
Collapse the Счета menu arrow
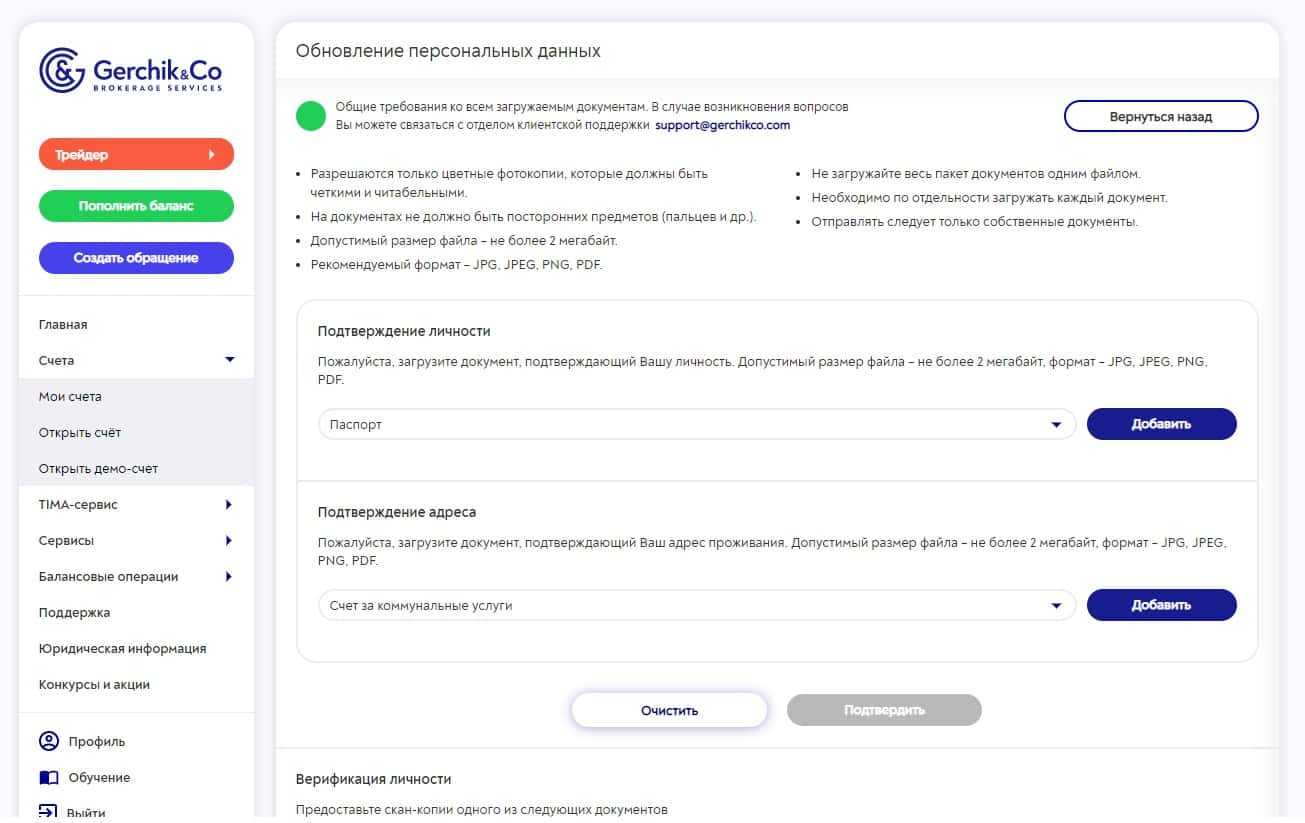[229, 360]
